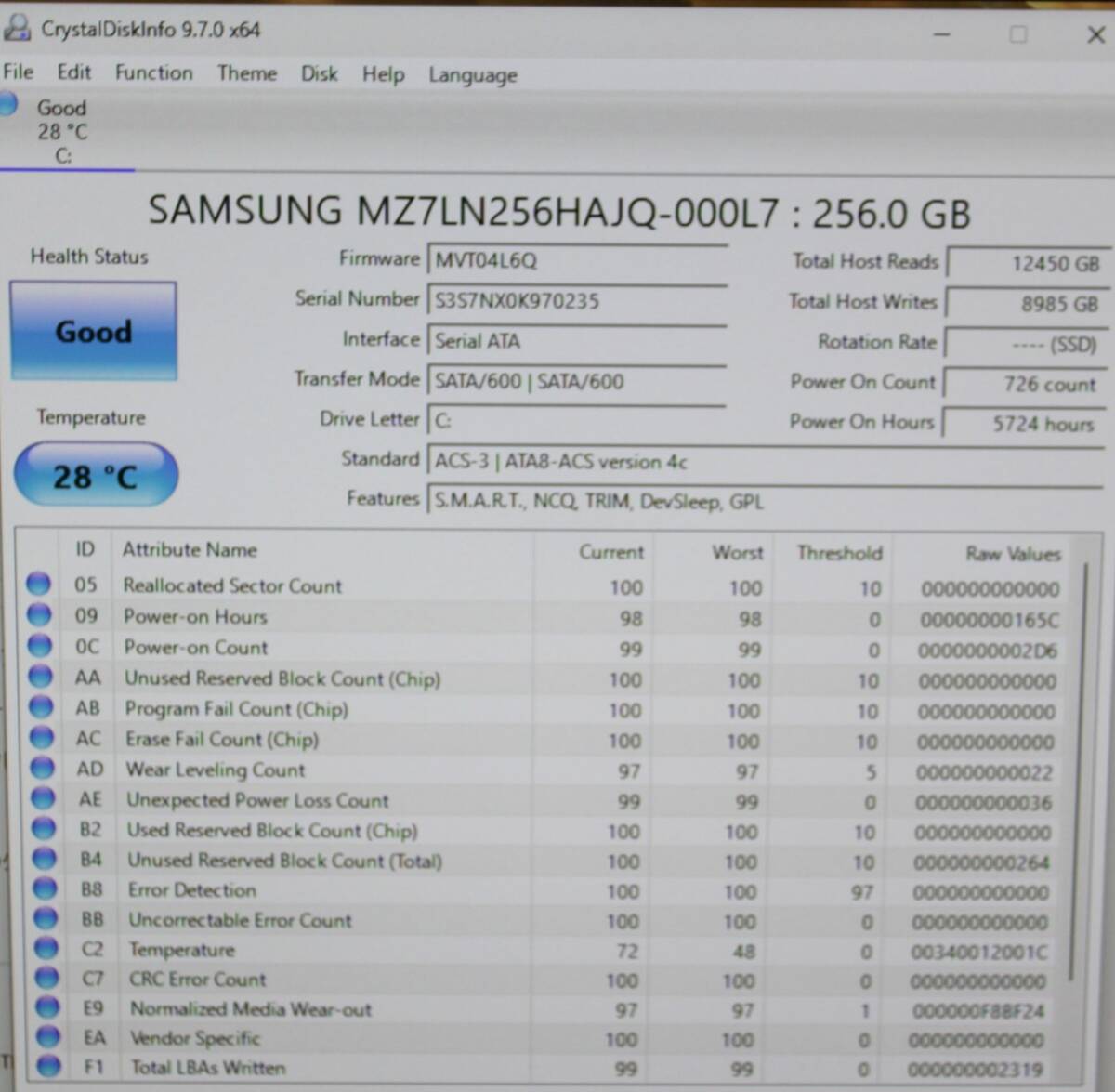The height and width of the screenshot is (1092, 1115).
Task: Open the File menu
Action: click(19, 72)
